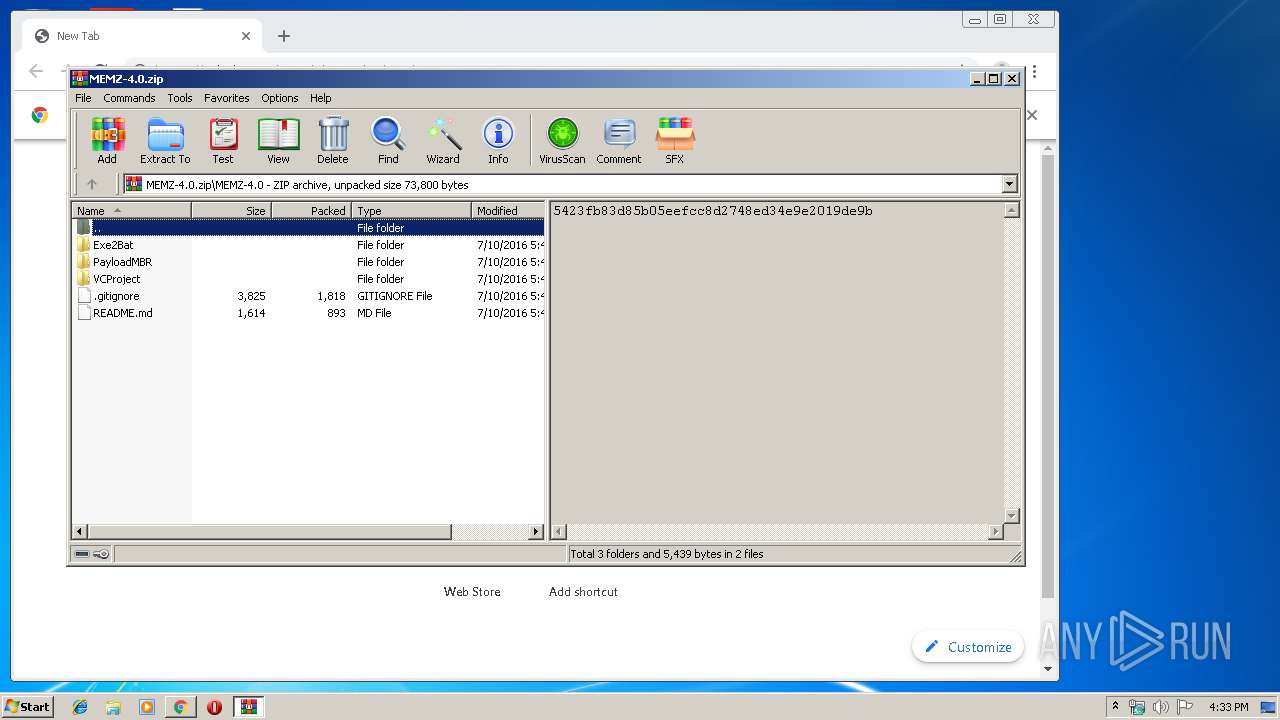Image resolution: width=1280 pixels, height=720 pixels.
Task: Select the parent folder ".." row
Action: coord(308,228)
